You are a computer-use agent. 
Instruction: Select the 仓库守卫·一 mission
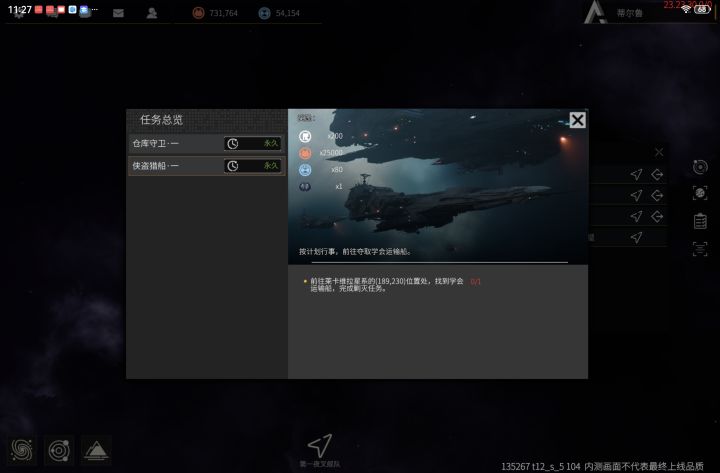pos(207,144)
